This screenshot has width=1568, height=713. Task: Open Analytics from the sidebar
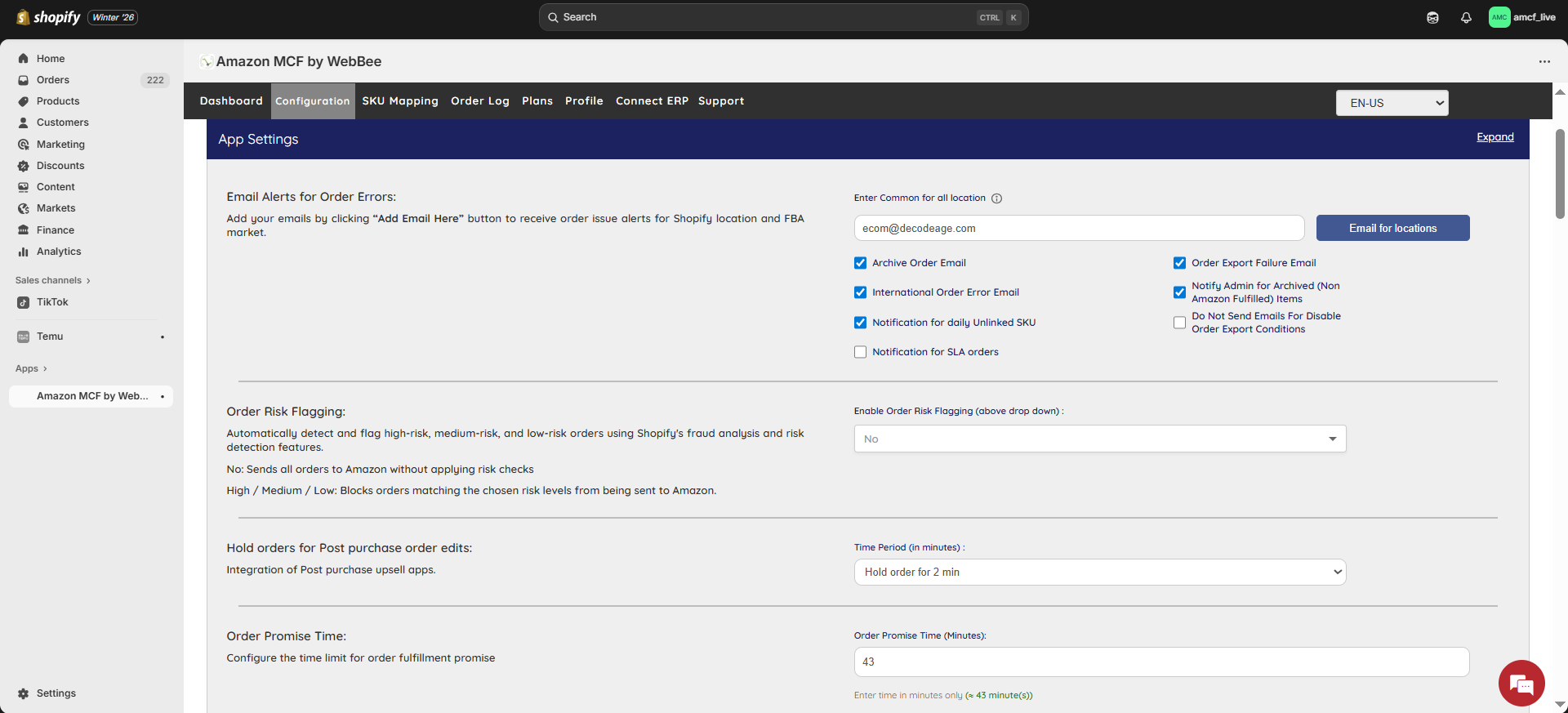click(58, 252)
